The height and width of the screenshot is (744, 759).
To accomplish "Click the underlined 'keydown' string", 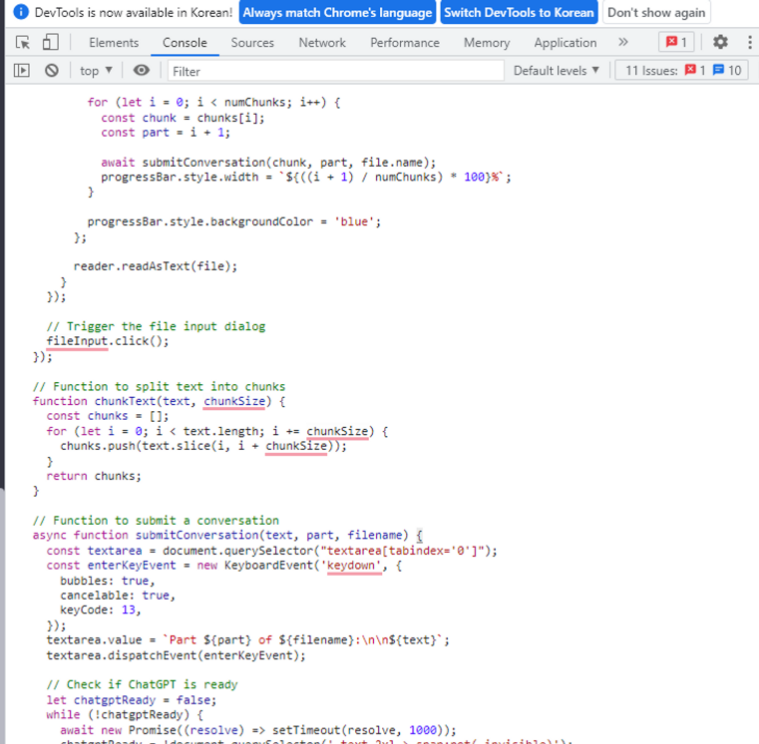I will pos(354,565).
